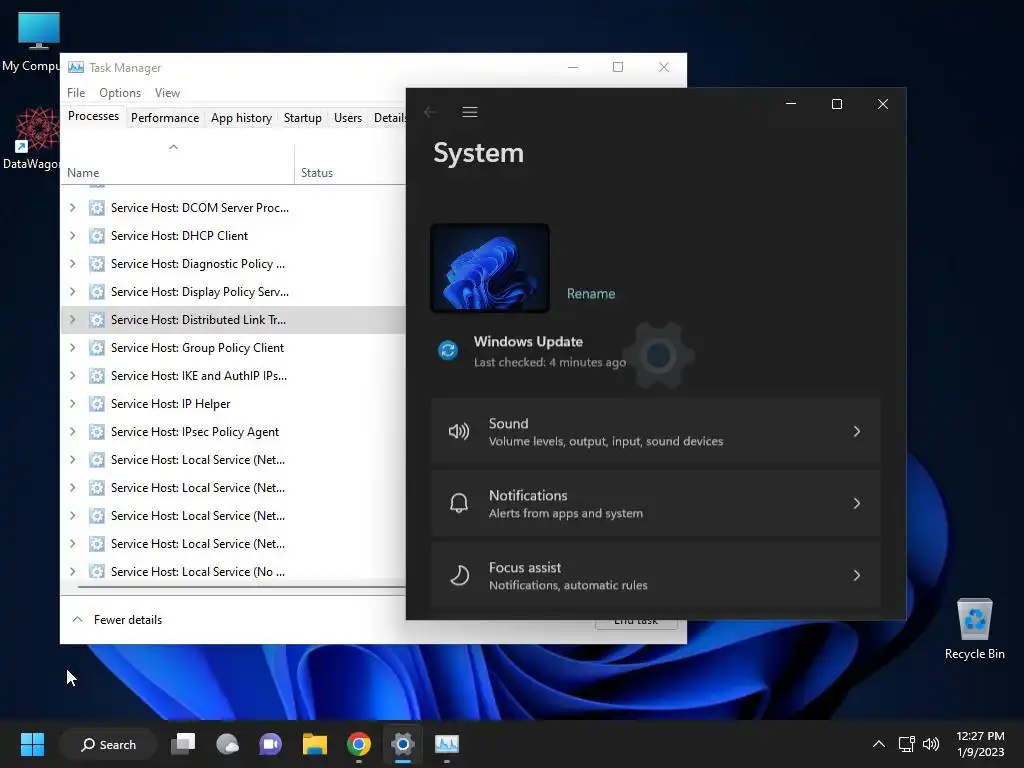Open File Explorer from the taskbar
Image resolution: width=1024 pixels, height=768 pixels.
click(314, 744)
